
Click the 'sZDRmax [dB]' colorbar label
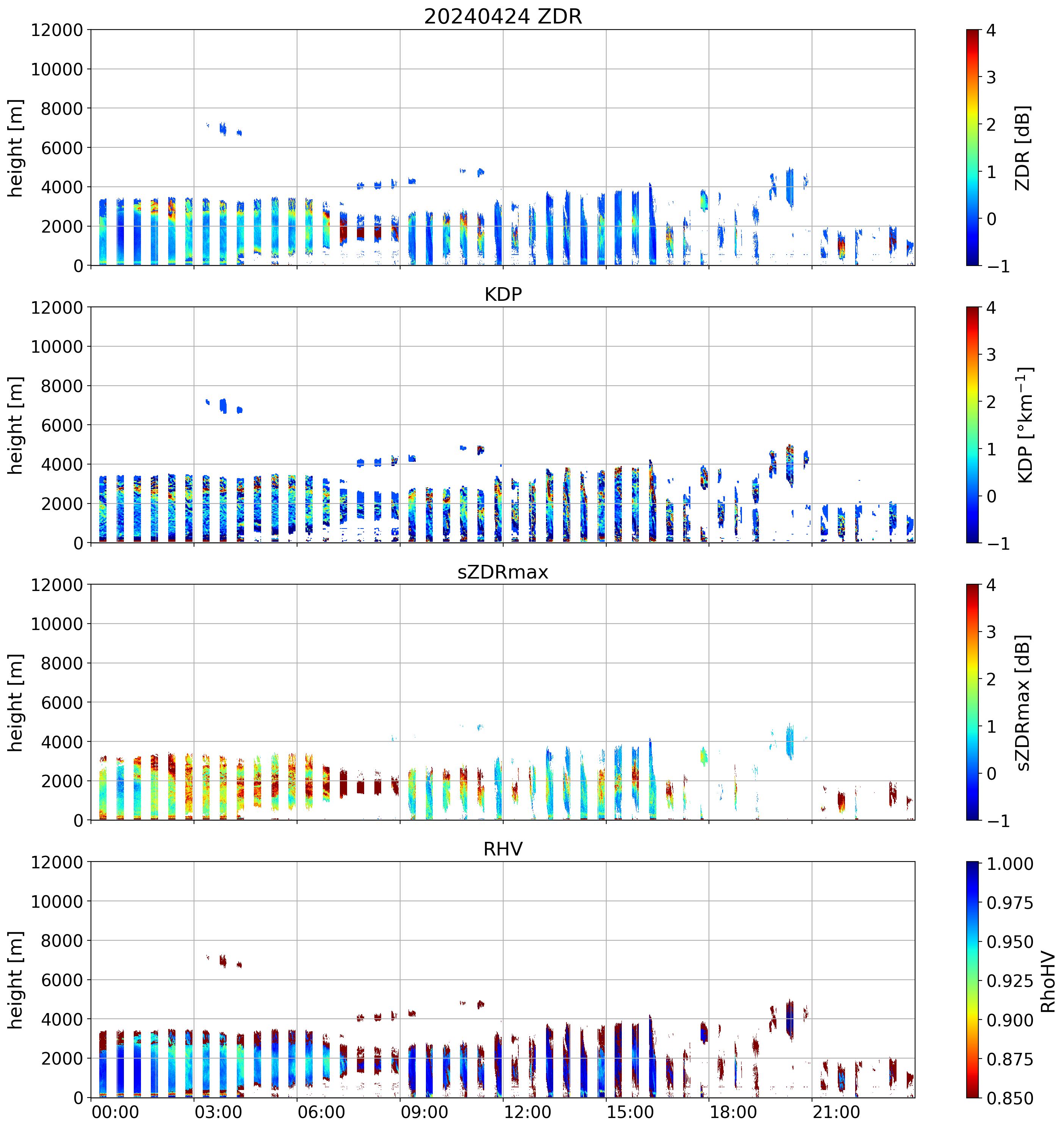tap(1023, 702)
